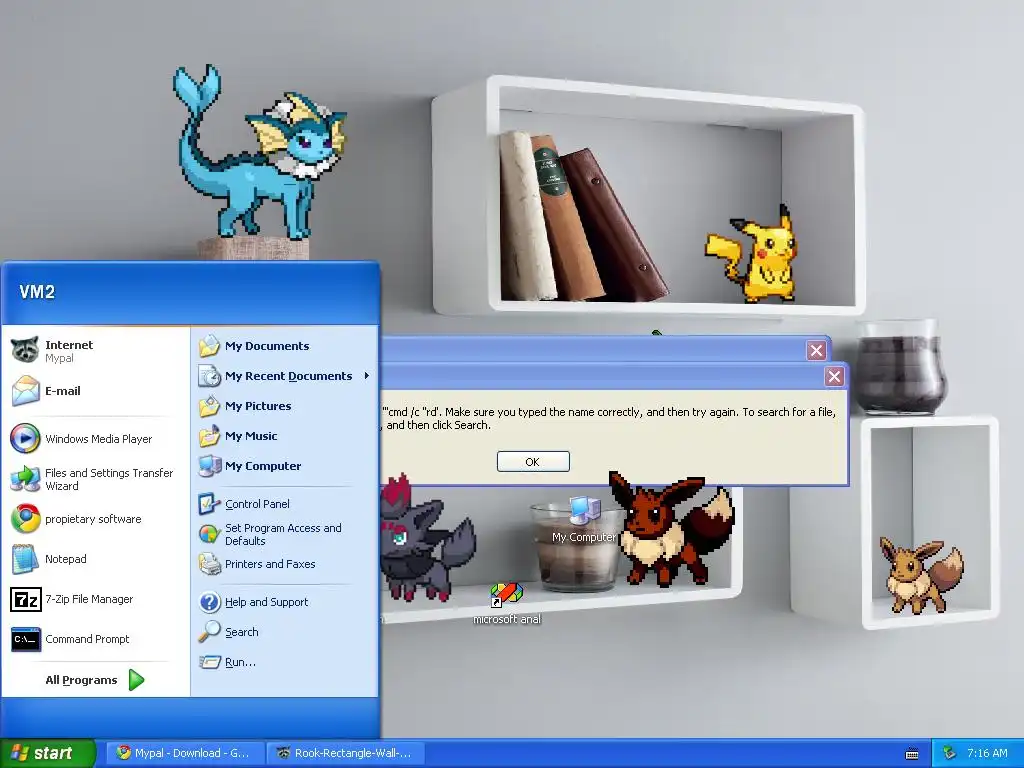The height and width of the screenshot is (768, 1024).
Task: Click the propietary software label
Action: (93, 519)
